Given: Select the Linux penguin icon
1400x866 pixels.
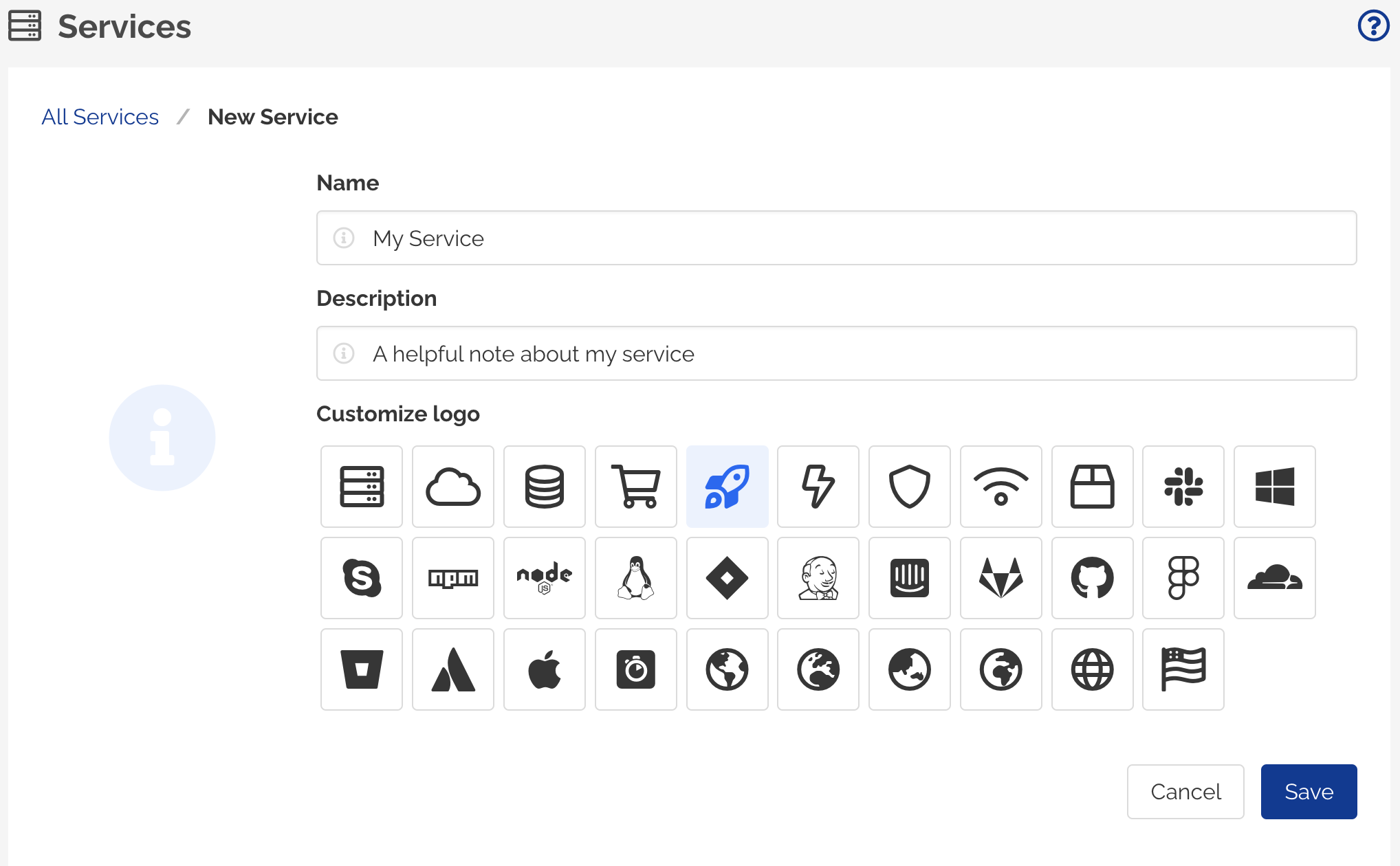Looking at the screenshot, I should pyautogui.click(x=635, y=578).
